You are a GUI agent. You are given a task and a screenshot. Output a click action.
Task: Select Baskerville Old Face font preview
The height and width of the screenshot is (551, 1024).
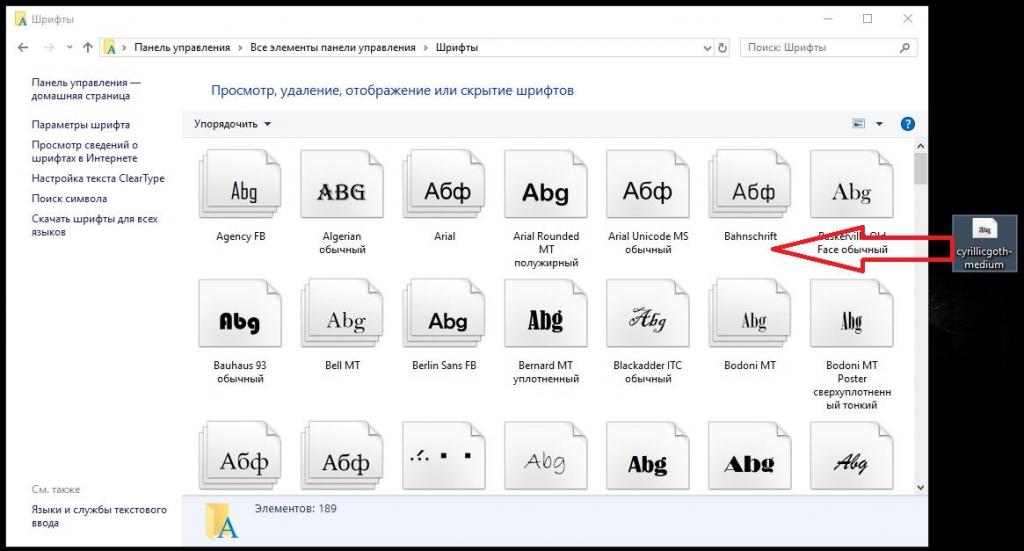(852, 185)
